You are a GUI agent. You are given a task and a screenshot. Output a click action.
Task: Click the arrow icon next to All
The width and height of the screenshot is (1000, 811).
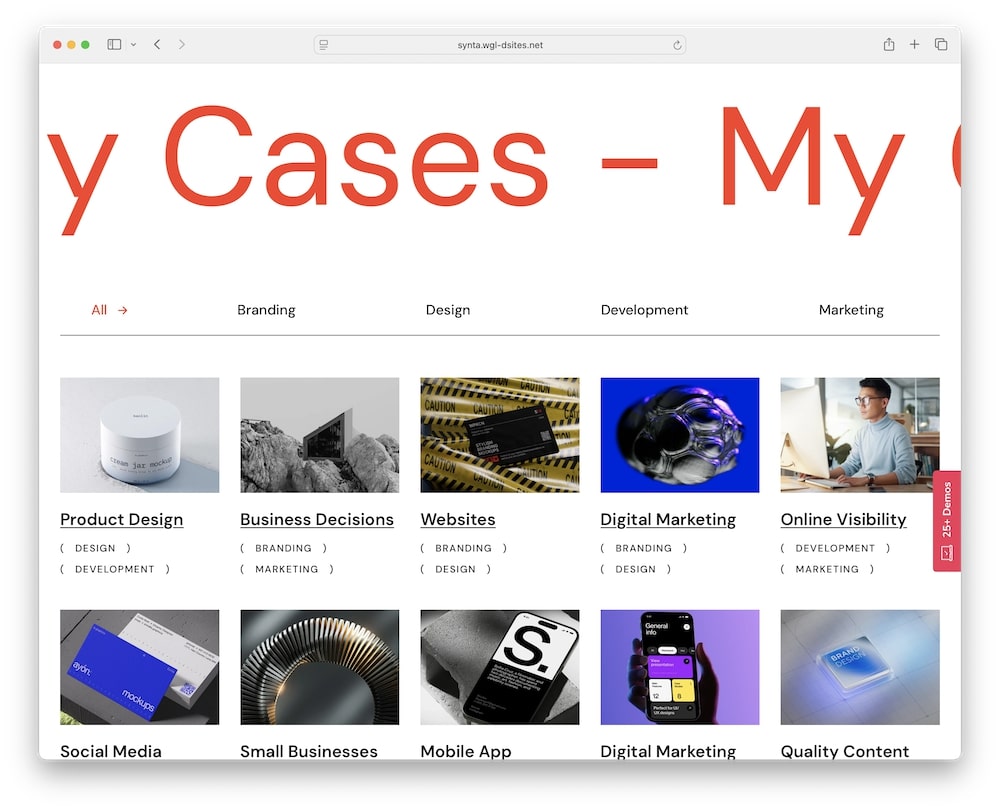(122, 310)
